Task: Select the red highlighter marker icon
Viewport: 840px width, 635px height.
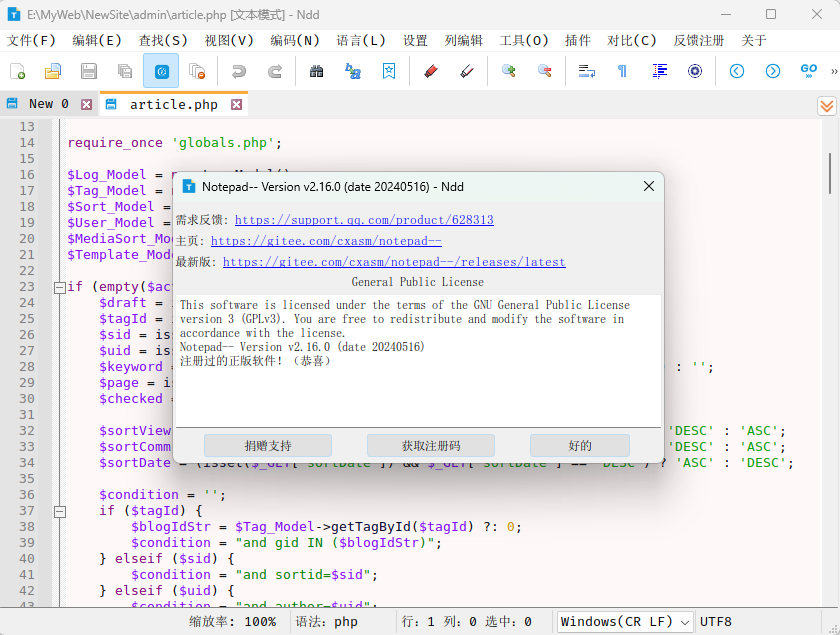Action: pyautogui.click(x=431, y=71)
